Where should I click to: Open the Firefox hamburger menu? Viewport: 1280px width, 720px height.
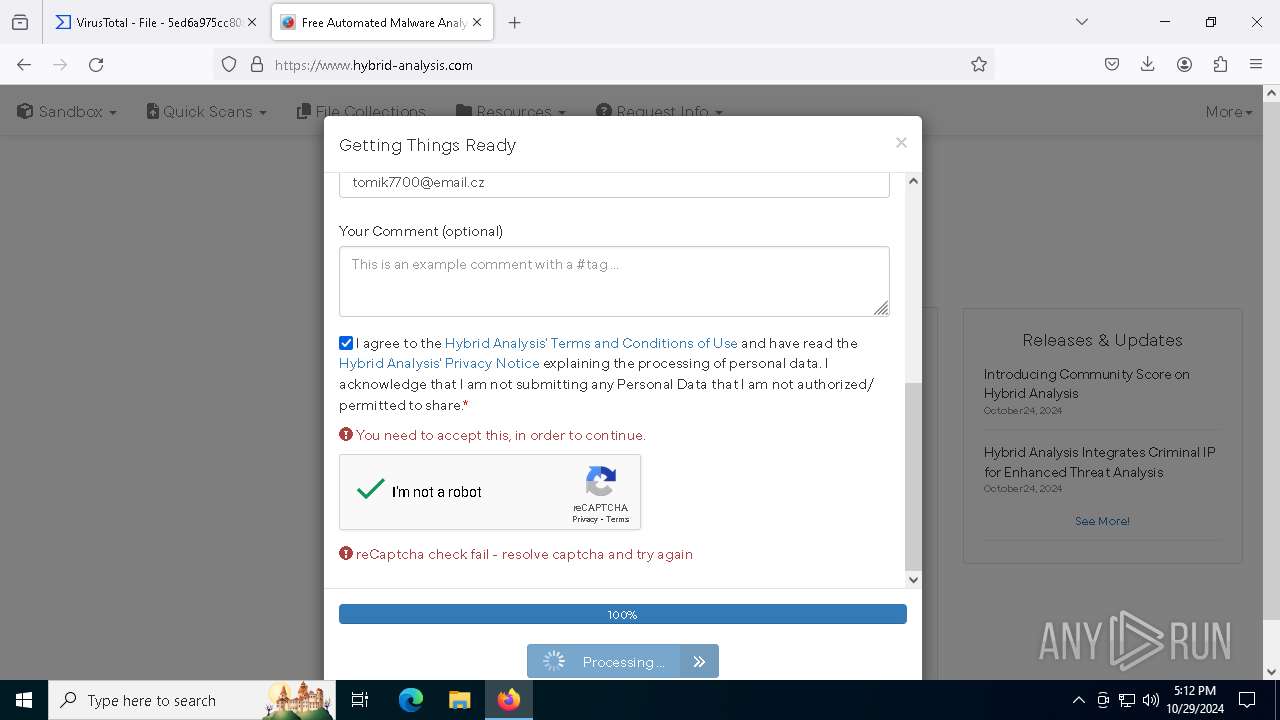tap(1256, 64)
